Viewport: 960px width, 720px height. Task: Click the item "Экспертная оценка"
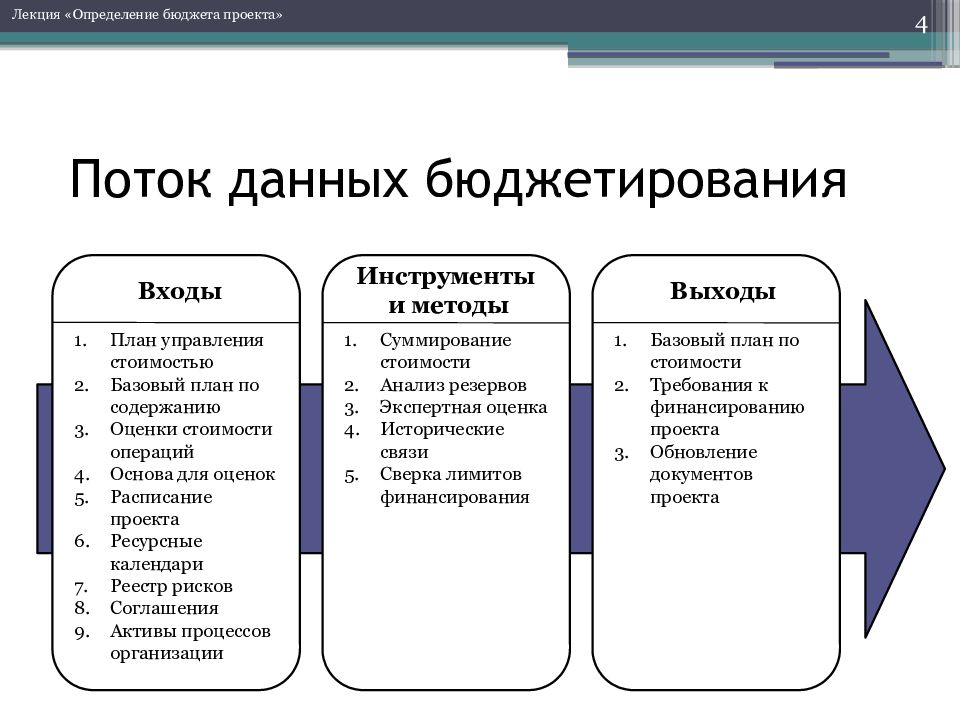click(x=463, y=407)
